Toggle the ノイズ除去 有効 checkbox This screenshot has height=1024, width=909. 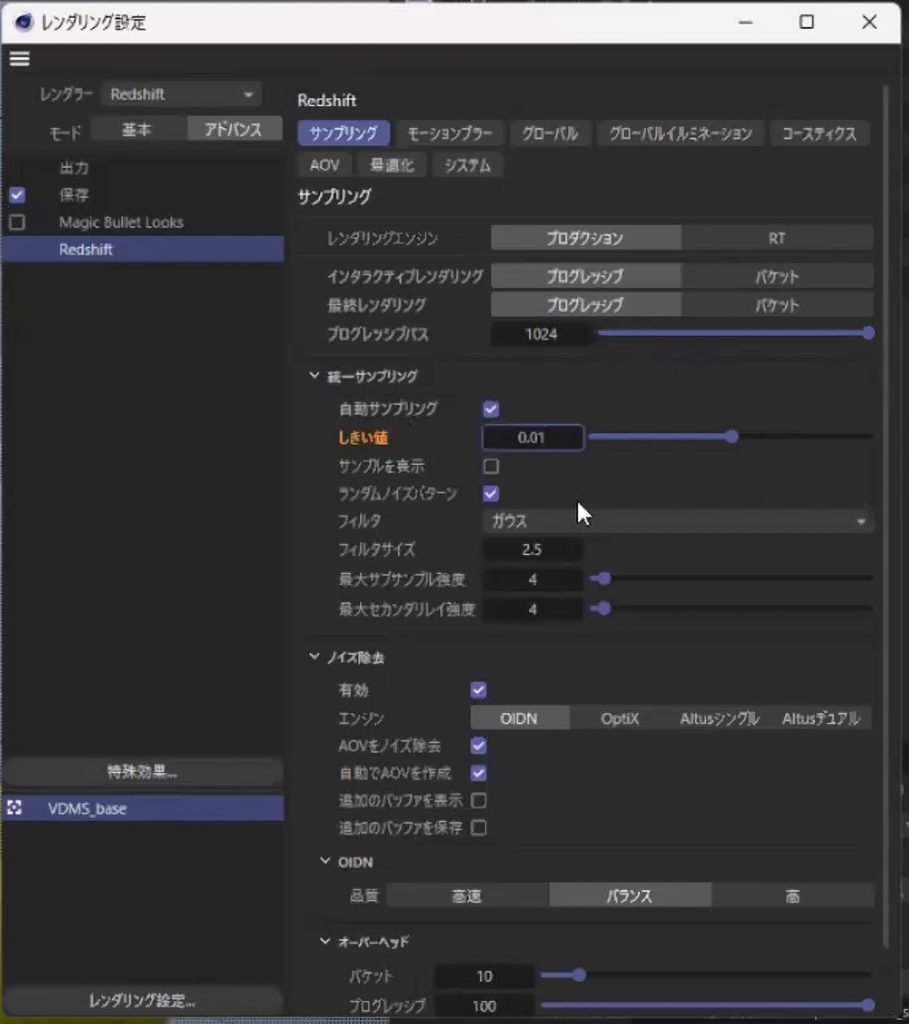click(479, 690)
